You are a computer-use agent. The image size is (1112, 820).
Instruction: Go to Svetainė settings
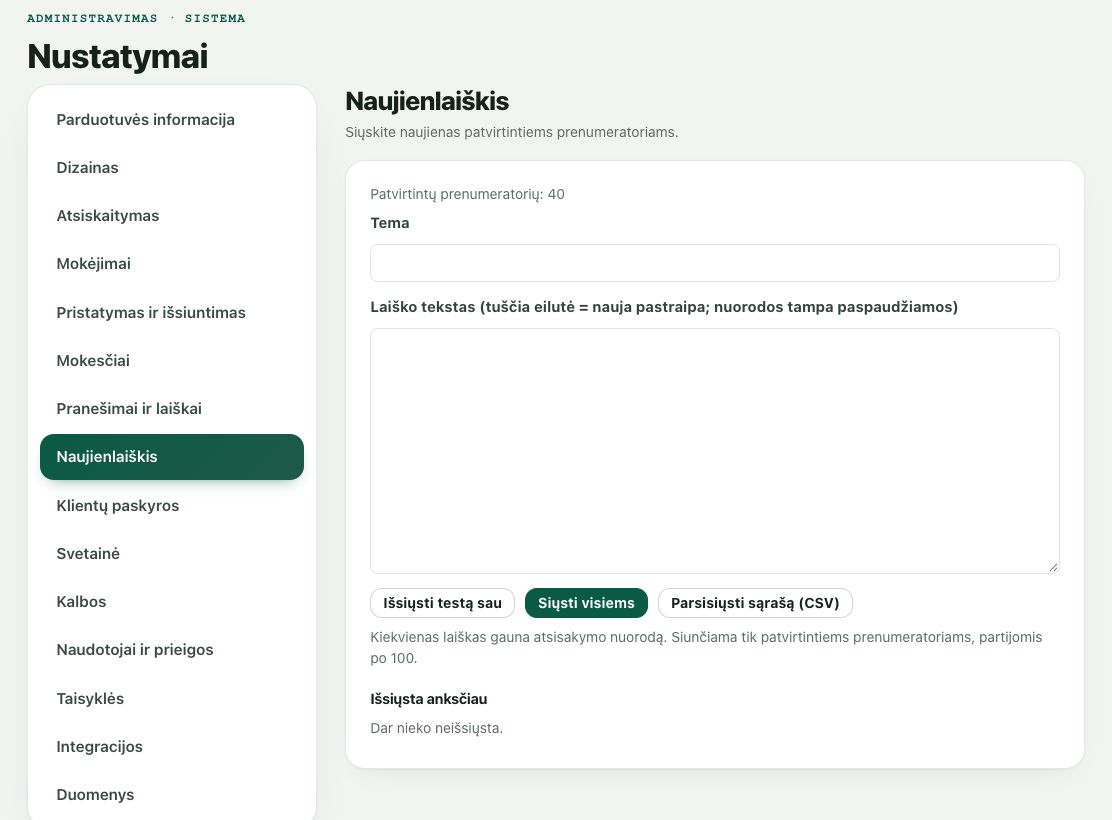click(172, 553)
